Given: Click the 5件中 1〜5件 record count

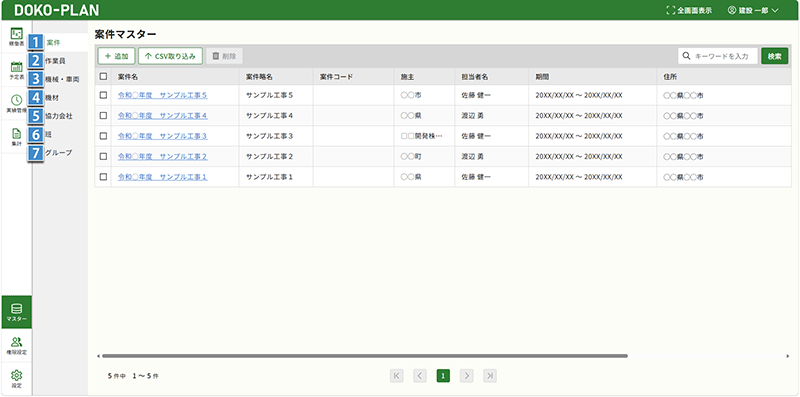Looking at the screenshot, I should click(133, 376).
